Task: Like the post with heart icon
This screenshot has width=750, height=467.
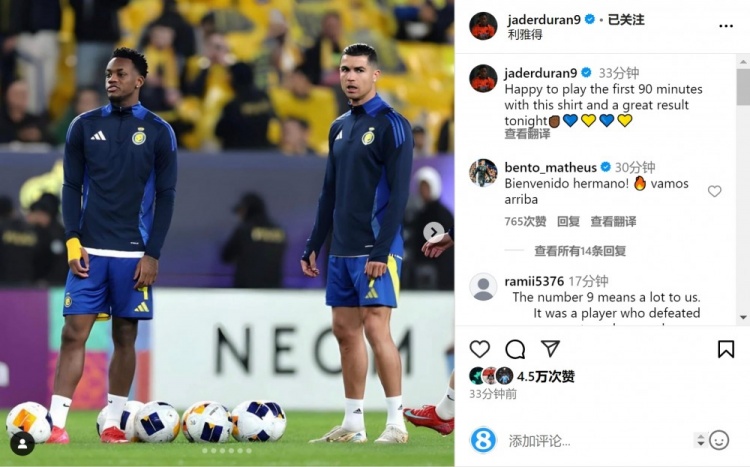Action: click(479, 349)
